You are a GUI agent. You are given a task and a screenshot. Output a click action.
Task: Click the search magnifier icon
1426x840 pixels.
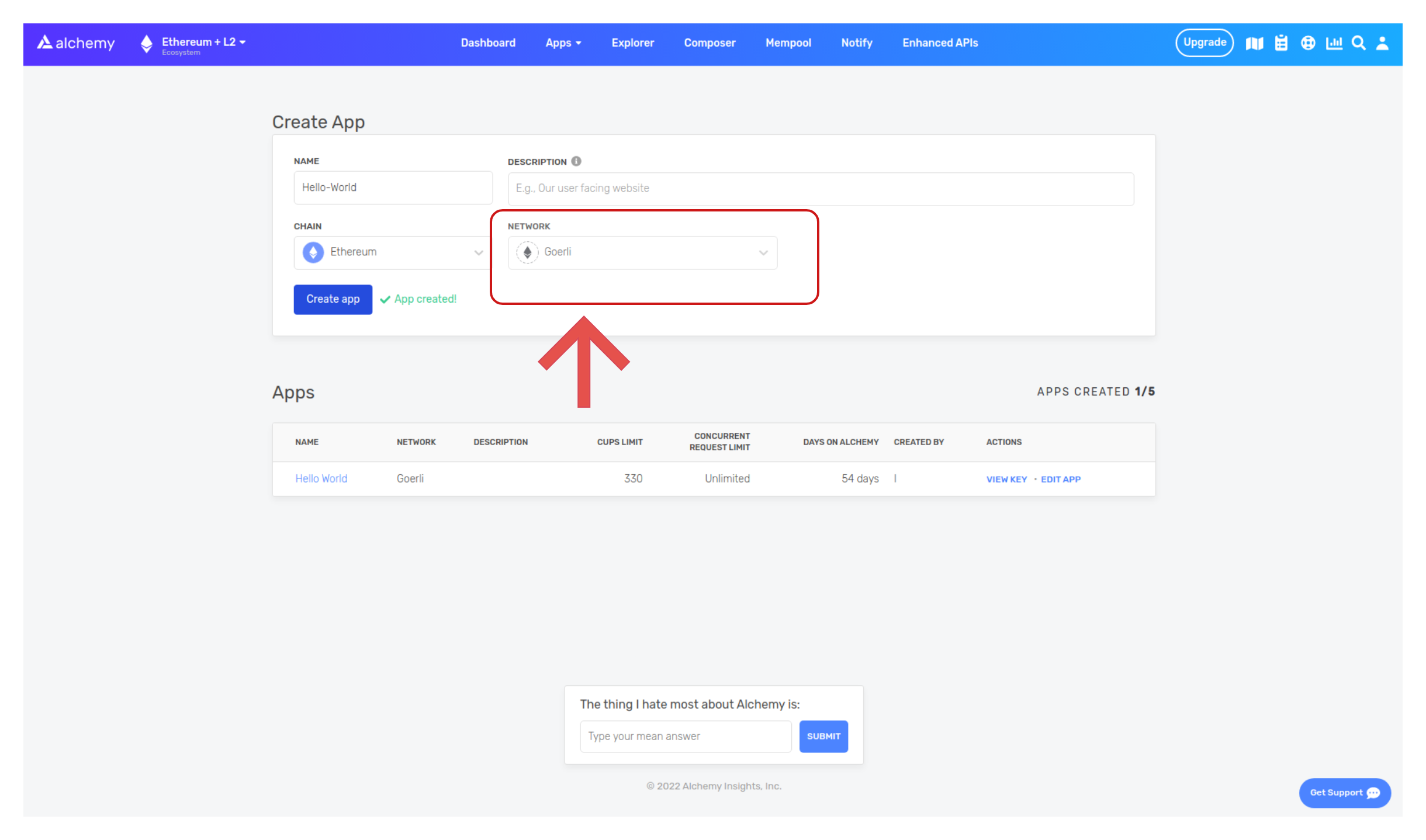click(1359, 43)
